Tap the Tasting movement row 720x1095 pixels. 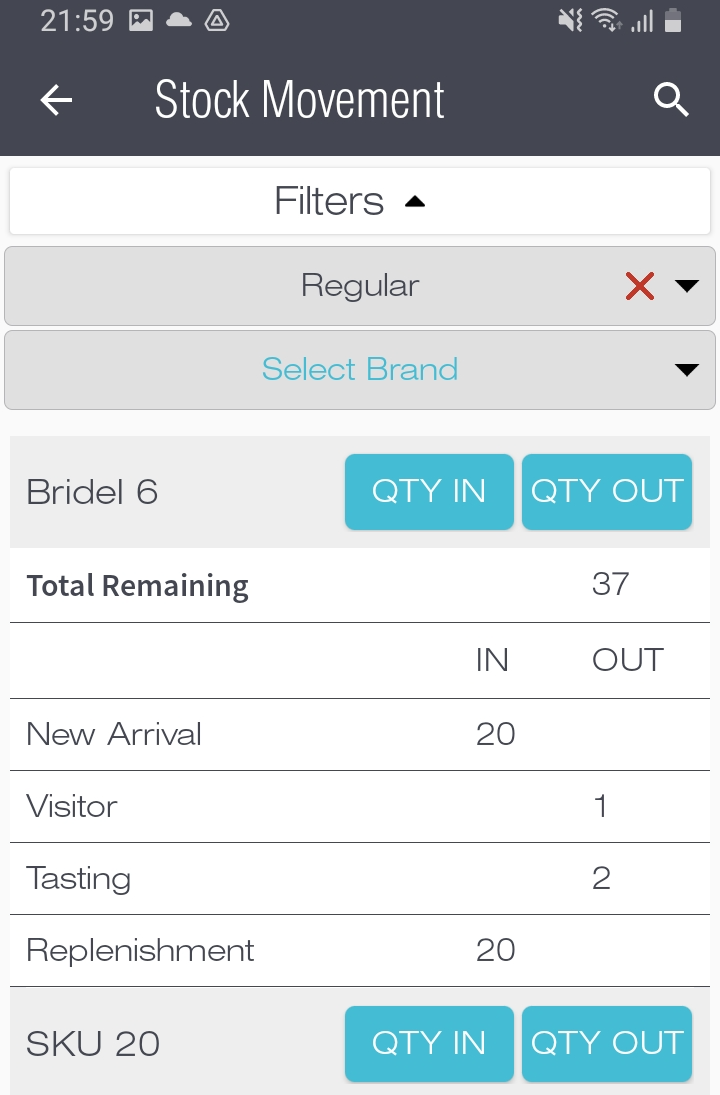(360, 879)
